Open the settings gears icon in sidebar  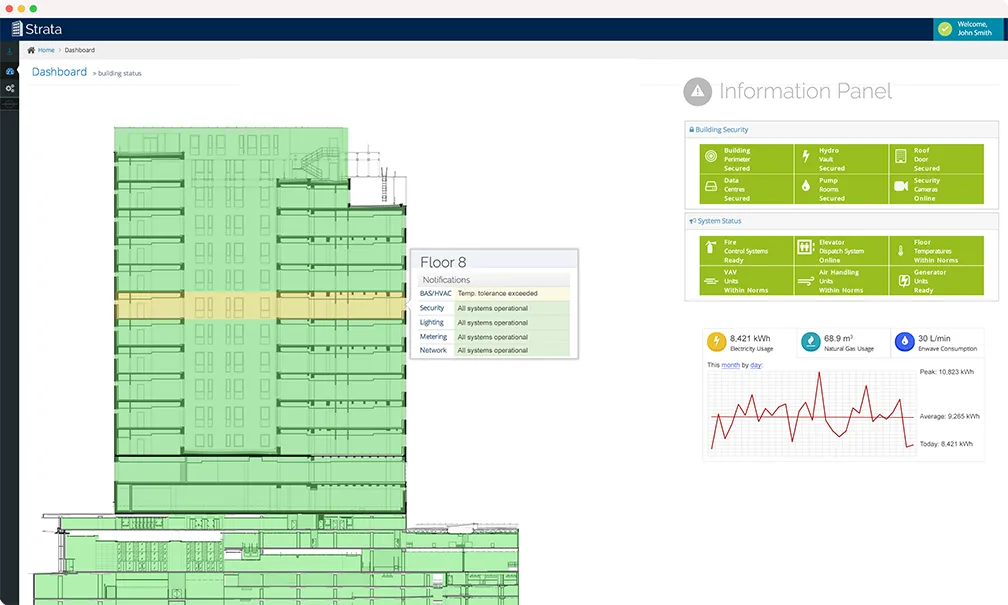tap(10, 88)
